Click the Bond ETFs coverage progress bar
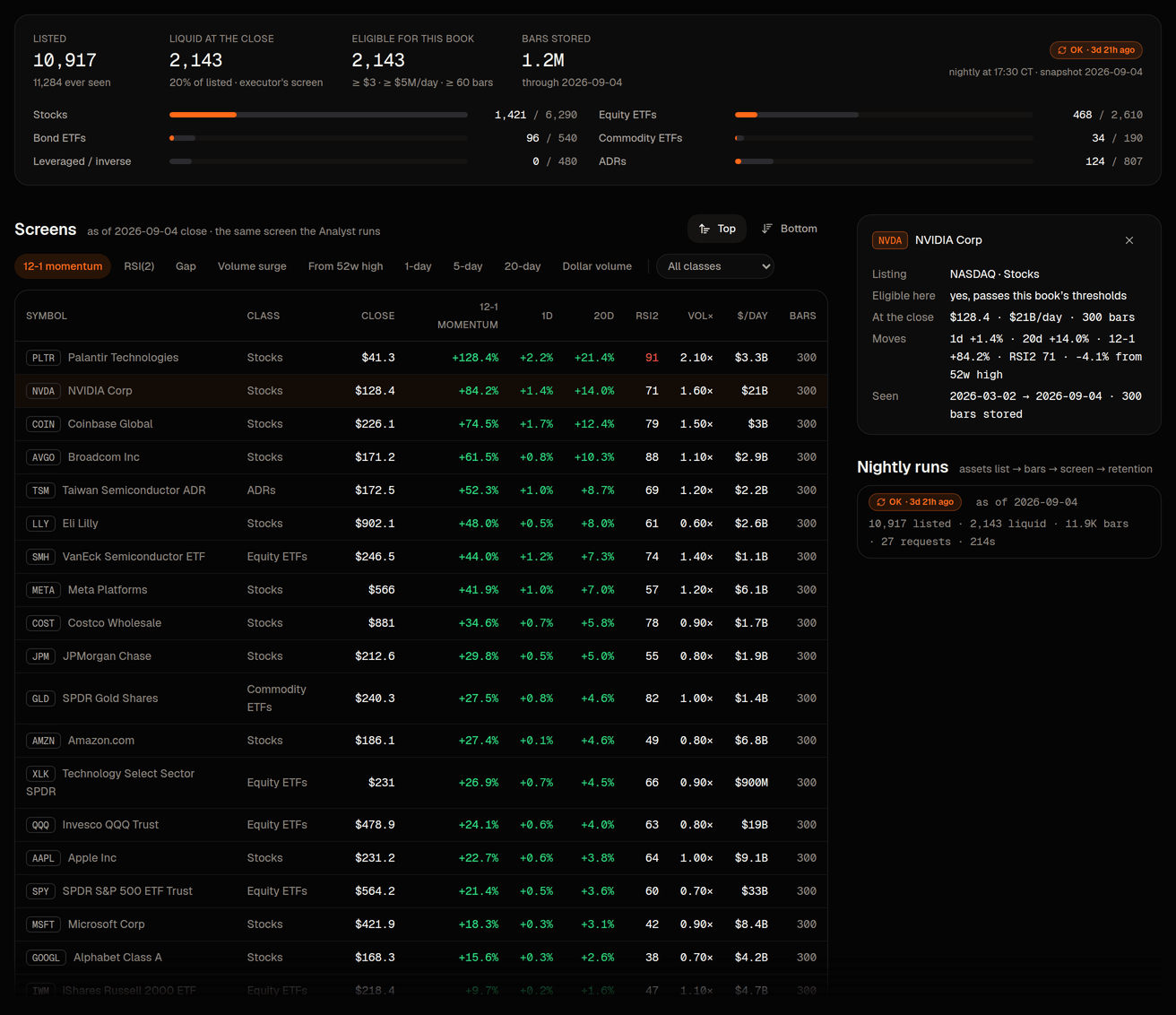Viewport: 1176px width, 1015px height. (318, 138)
